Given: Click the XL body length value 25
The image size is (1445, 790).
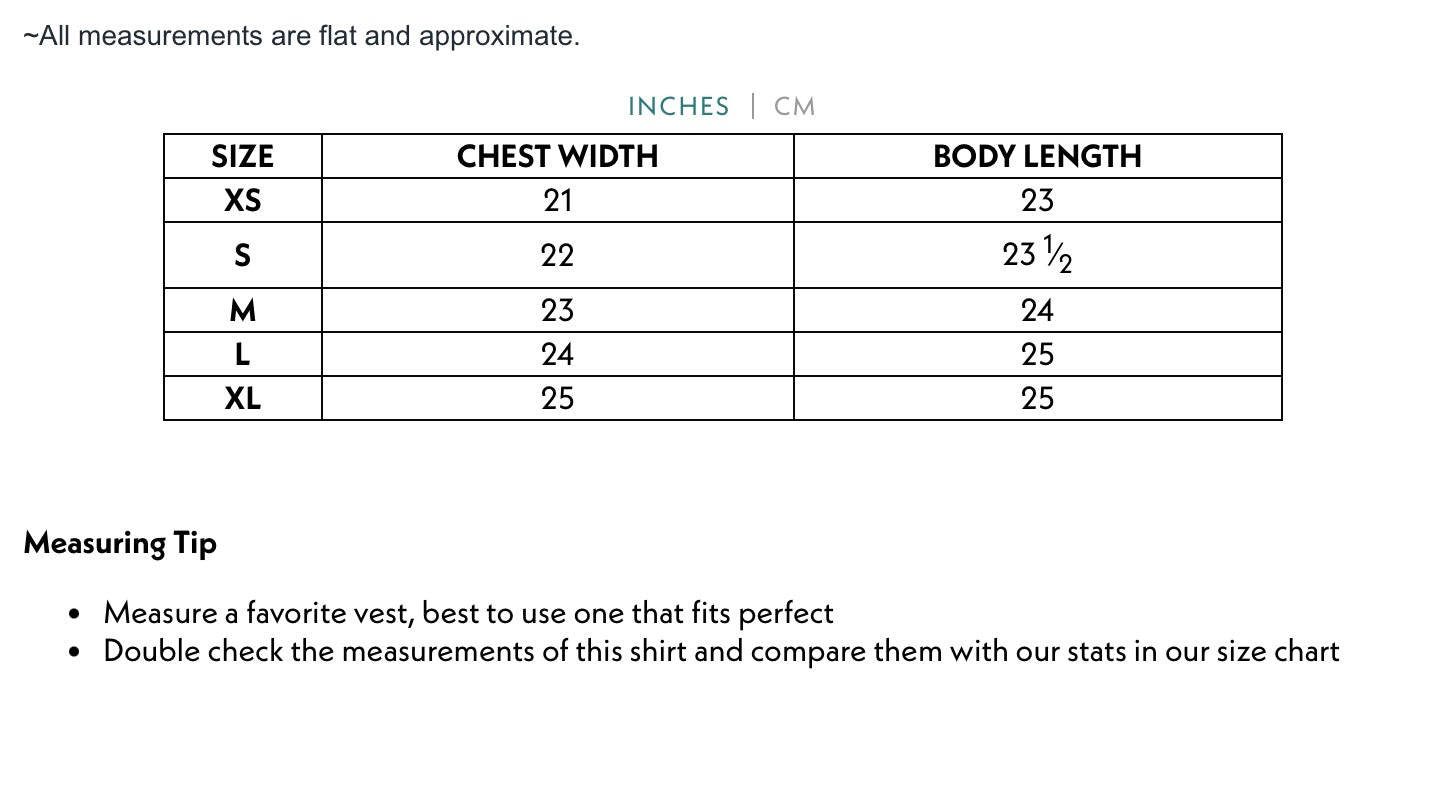Looking at the screenshot, I should pyautogui.click(x=1037, y=399).
